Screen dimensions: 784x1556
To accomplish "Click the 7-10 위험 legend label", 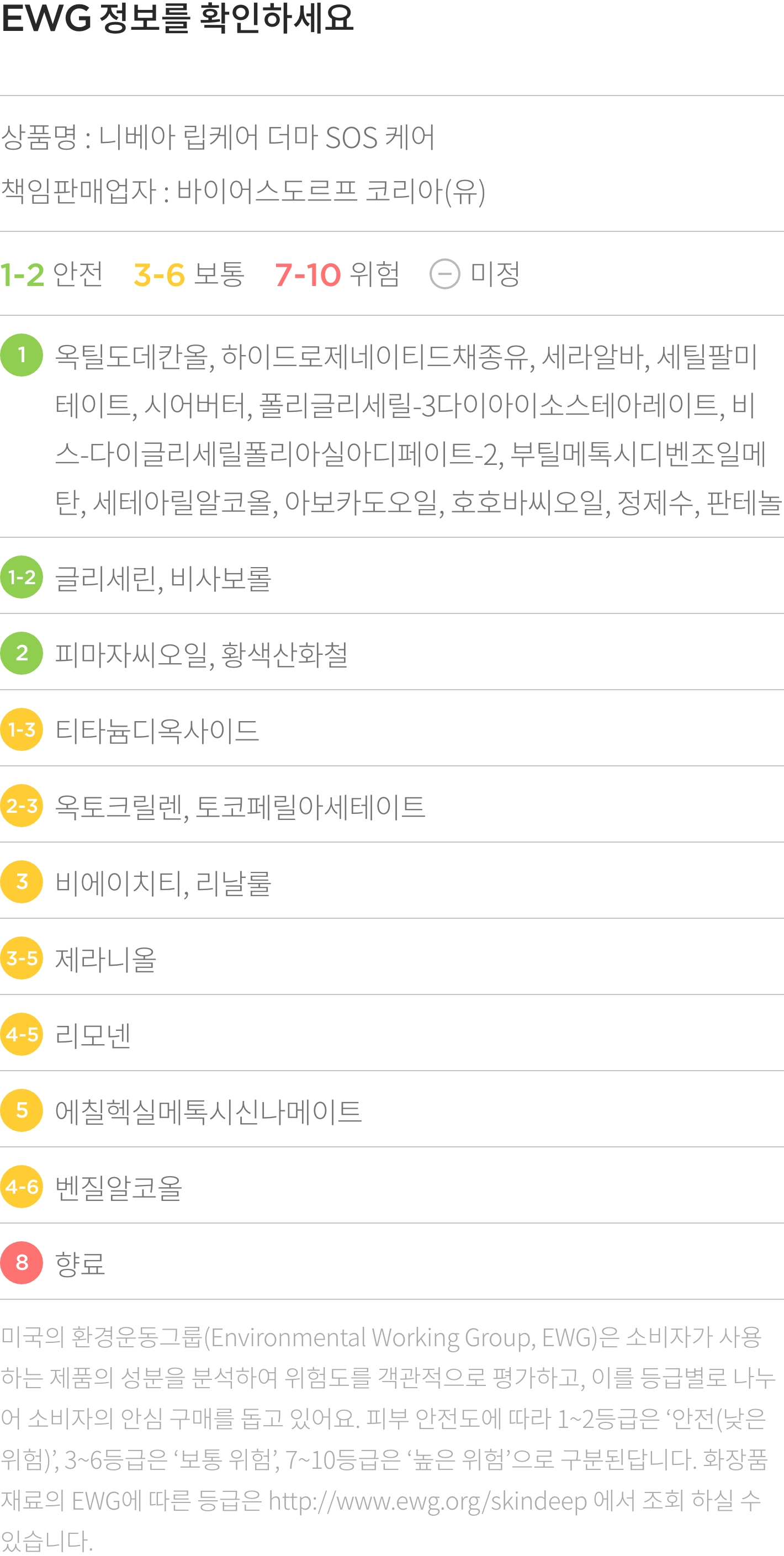I will 337,274.
